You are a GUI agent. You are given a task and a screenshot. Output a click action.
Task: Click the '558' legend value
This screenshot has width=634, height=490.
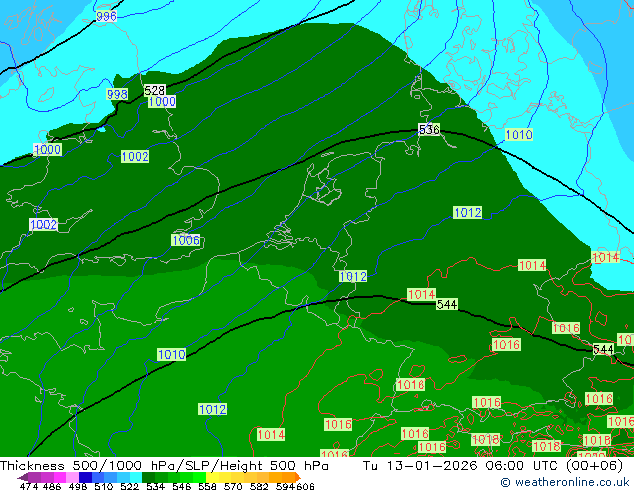coord(207,486)
